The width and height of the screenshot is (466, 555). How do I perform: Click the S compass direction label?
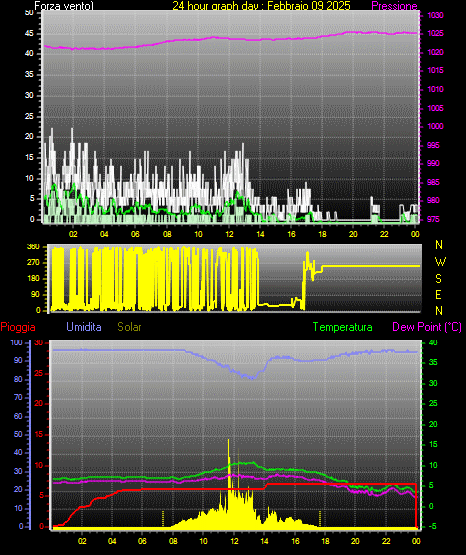point(438,279)
